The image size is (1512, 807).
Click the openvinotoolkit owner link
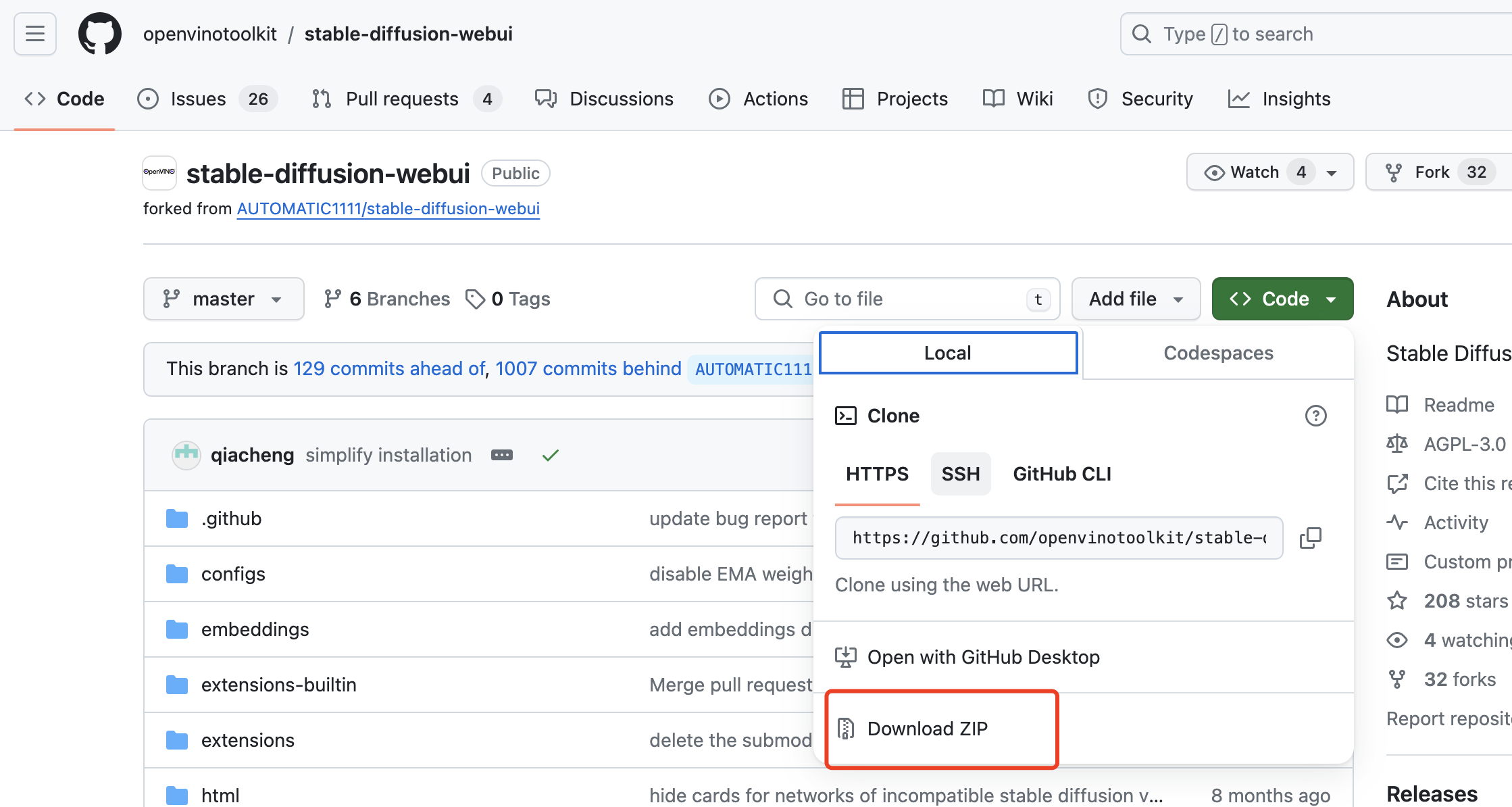click(x=210, y=34)
